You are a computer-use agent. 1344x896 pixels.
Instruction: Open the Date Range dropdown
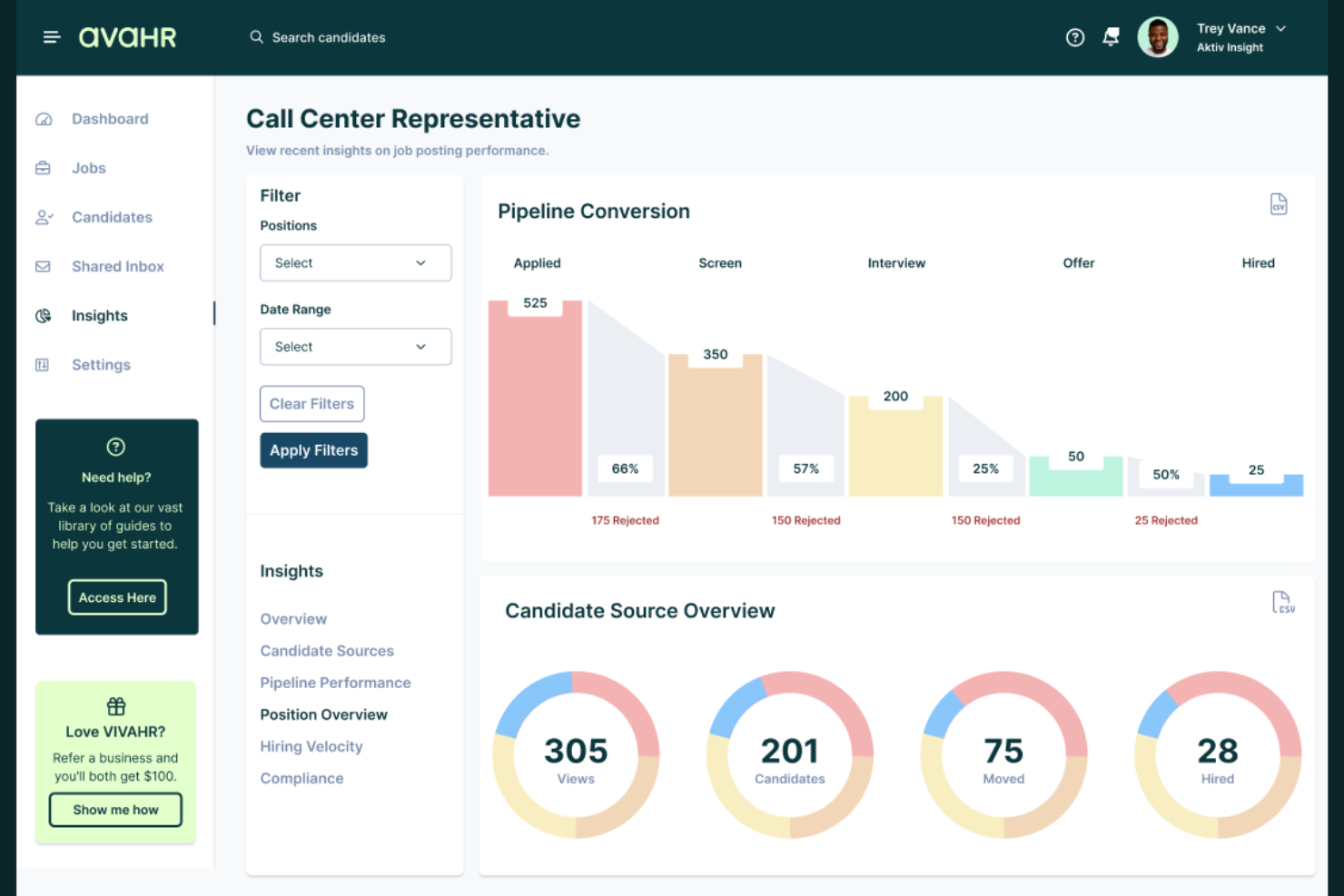pos(355,347)
